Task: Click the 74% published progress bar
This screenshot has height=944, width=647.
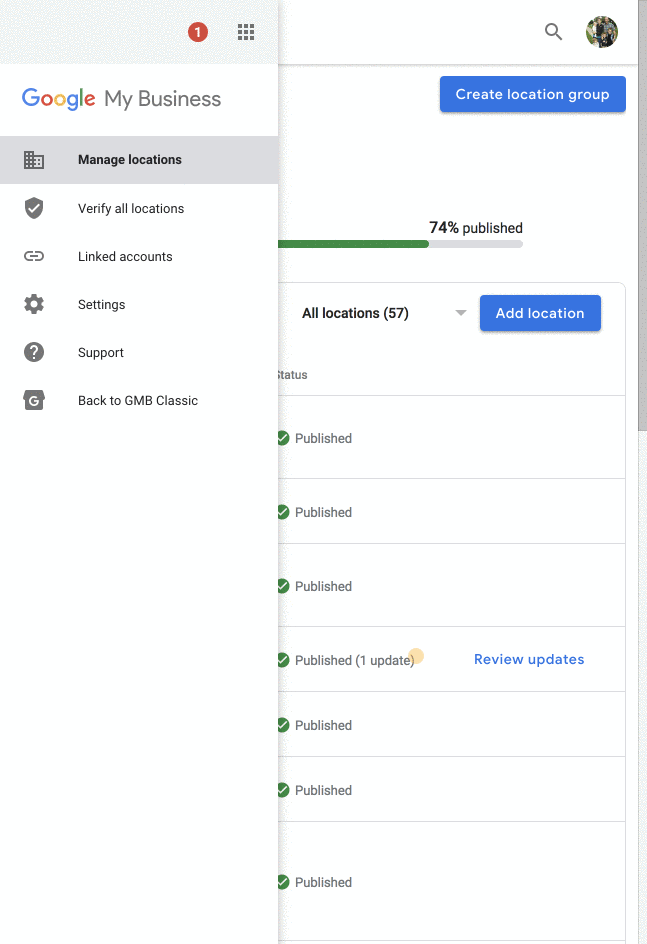Action: tap(400, 244)
